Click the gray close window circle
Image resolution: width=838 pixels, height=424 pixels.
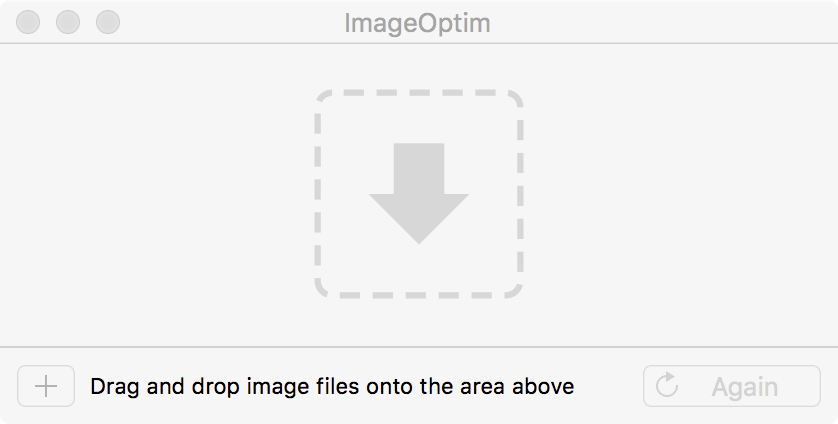click(x=28, y=22)
